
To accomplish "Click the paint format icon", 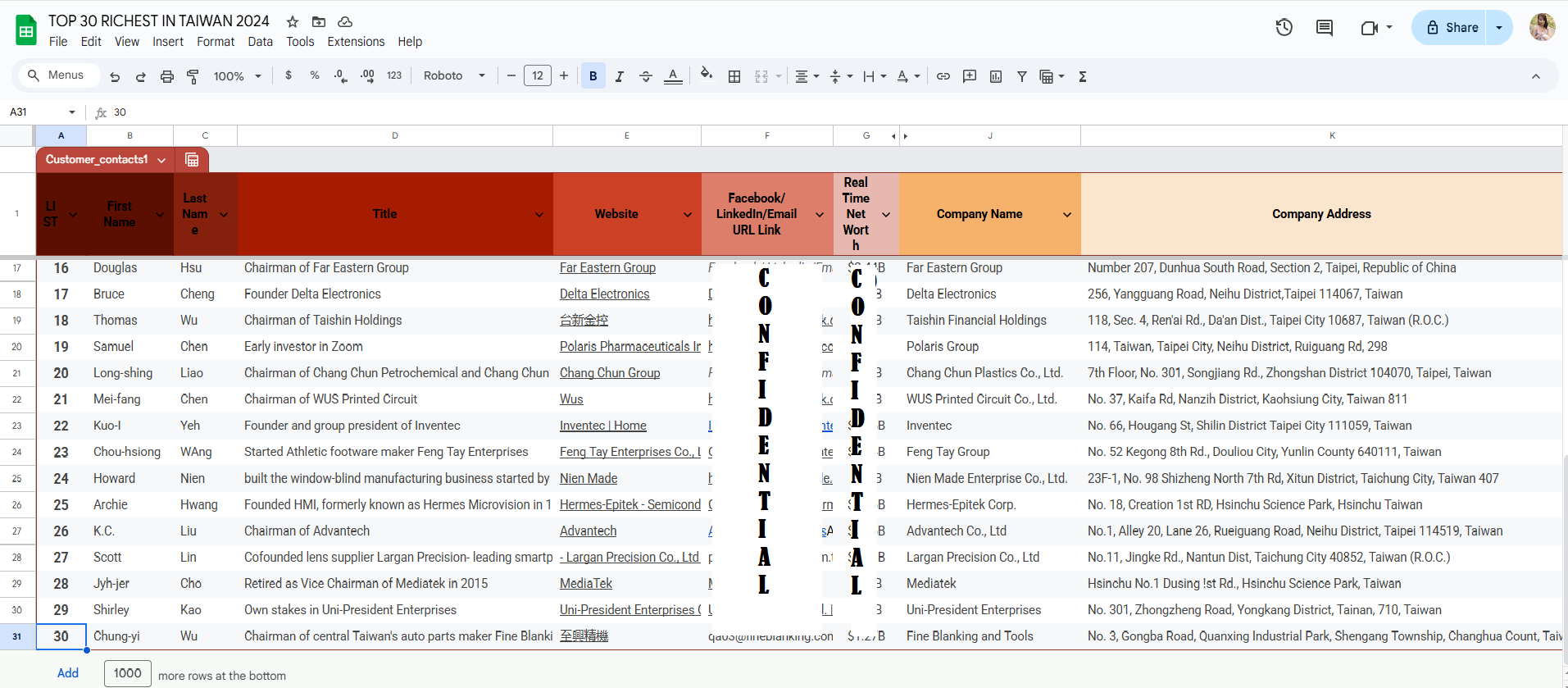I will tap(193, 76).
